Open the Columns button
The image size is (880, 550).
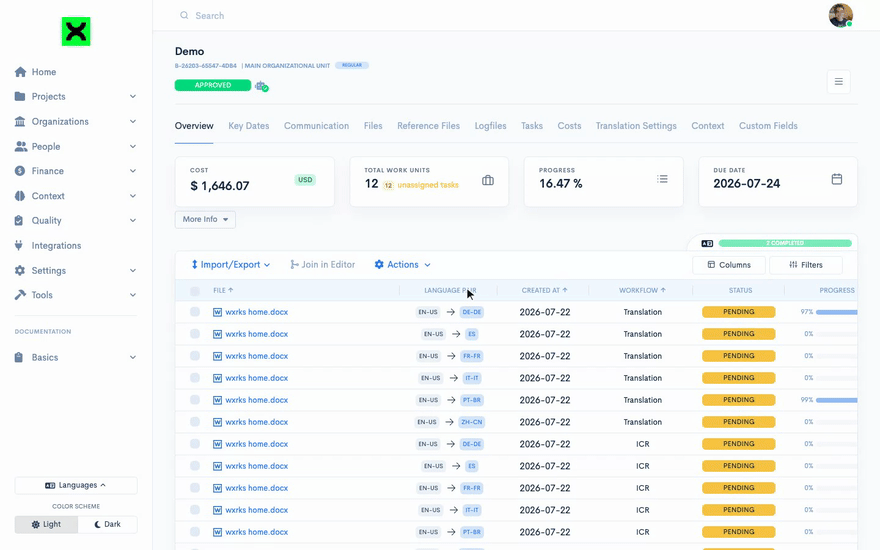[x=728, y=265]
